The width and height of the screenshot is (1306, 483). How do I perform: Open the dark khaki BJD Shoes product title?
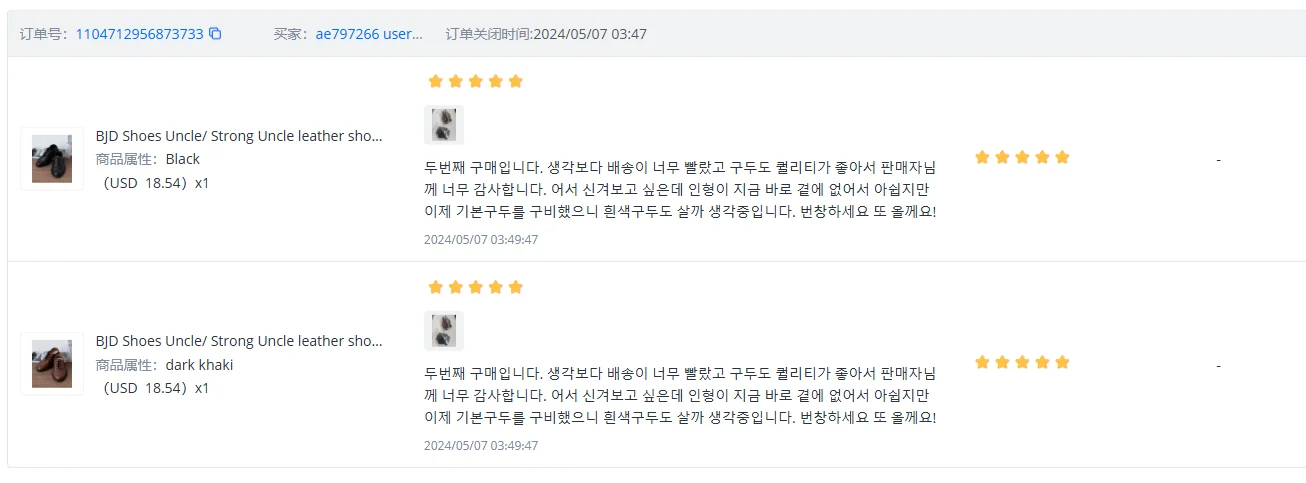(239, 341)
